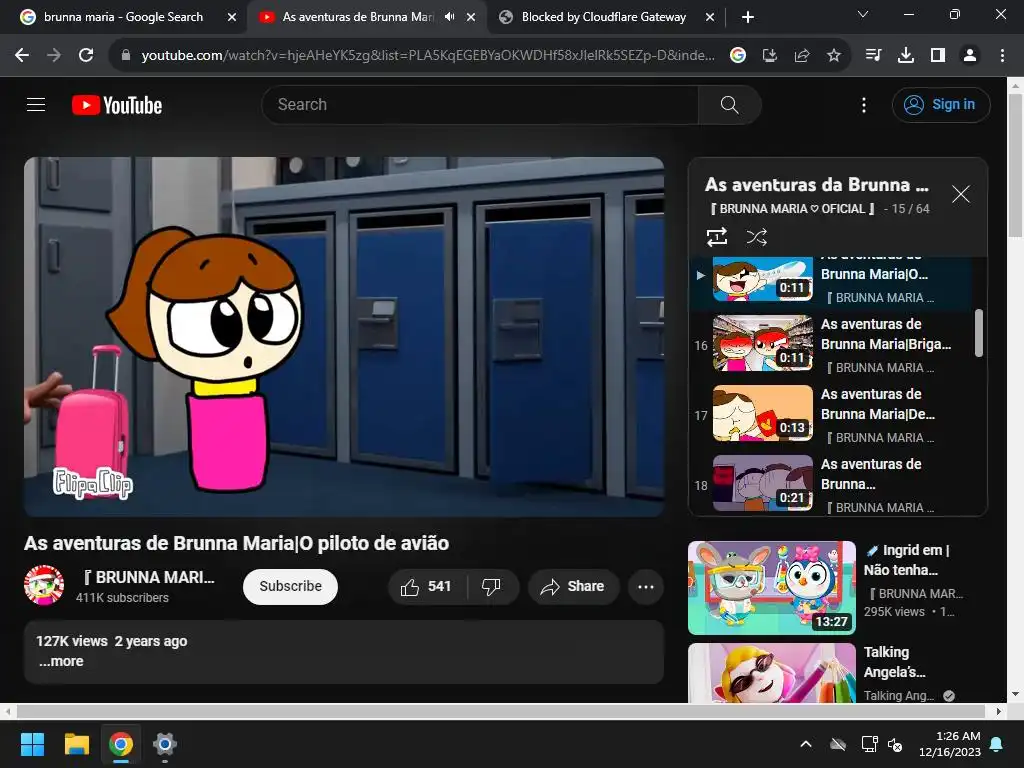Open more actions ellipsis under video
This screenshot has height=768, width=1024.
646,586
